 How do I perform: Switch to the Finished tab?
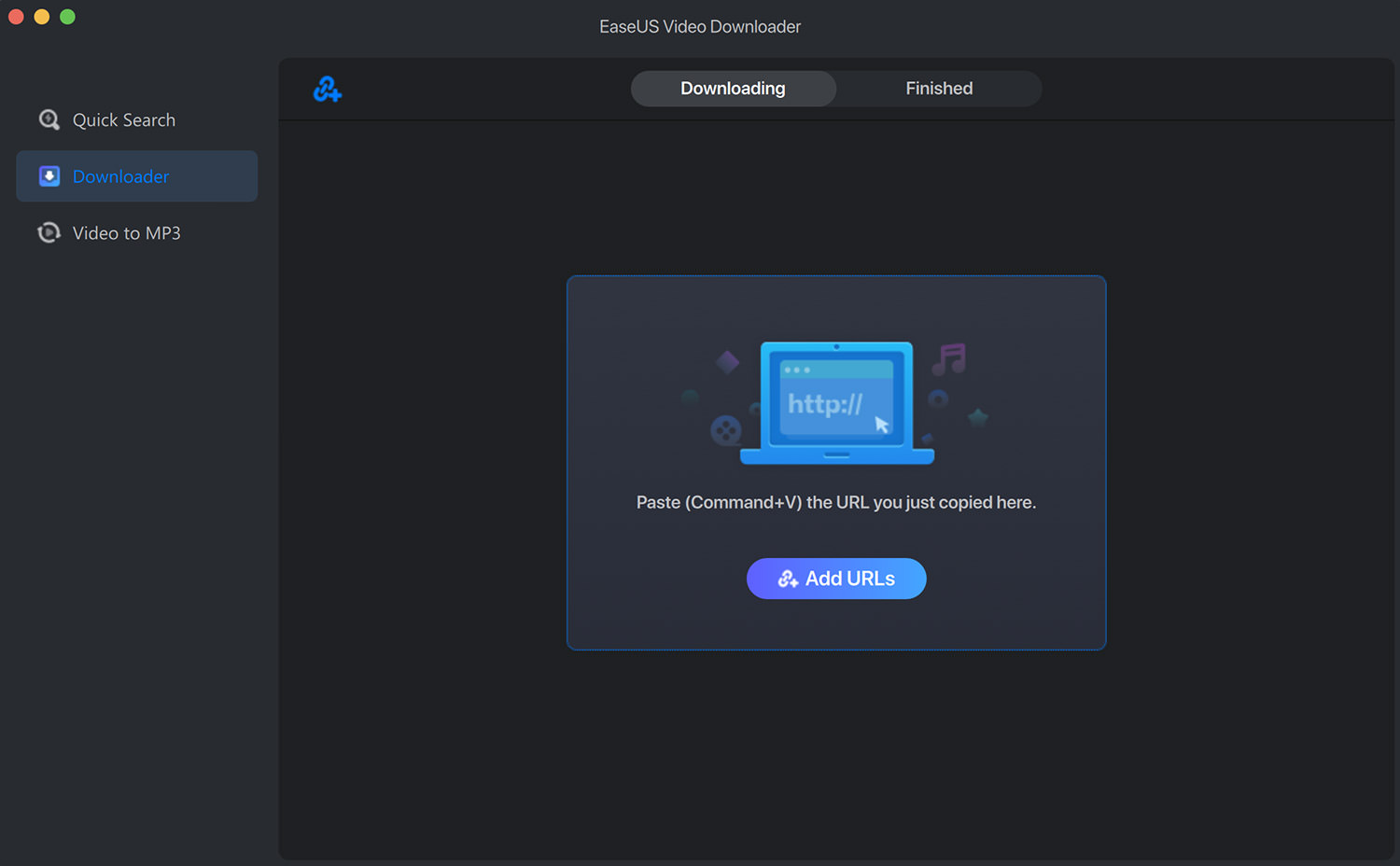coord(939,89)
